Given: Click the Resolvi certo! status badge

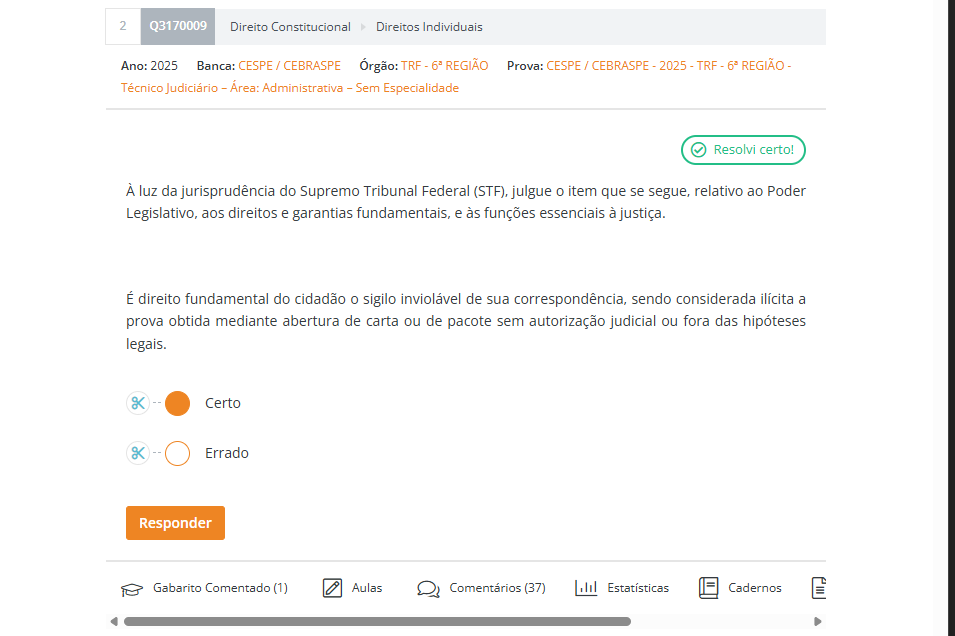Looking at the screenshot, I should [743, 150].
